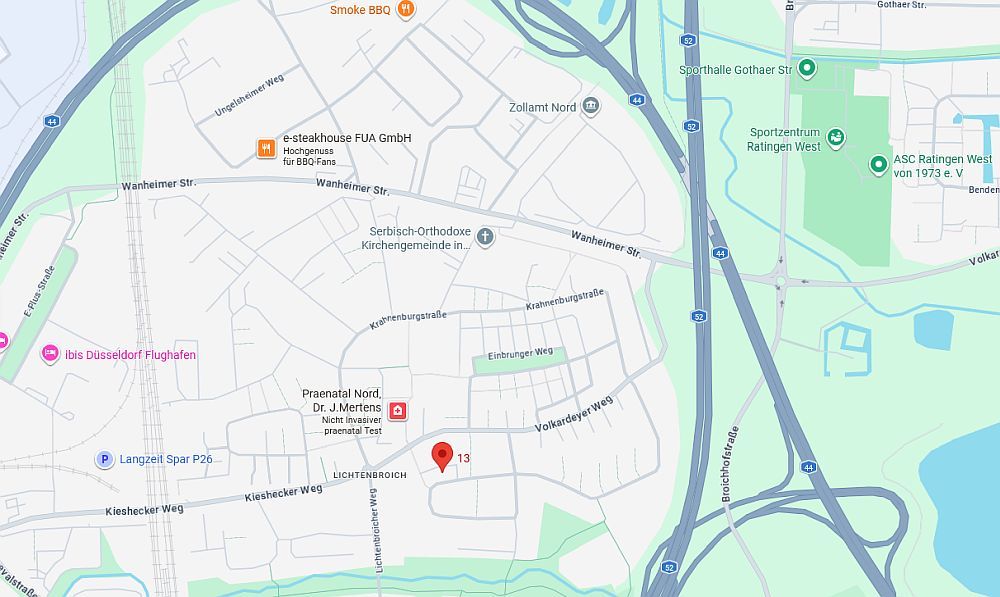The height and width of the screenshot is (597, 1000).
Task: Click the Zollamt Nord government building icon
Action: [x=591, y=106]
